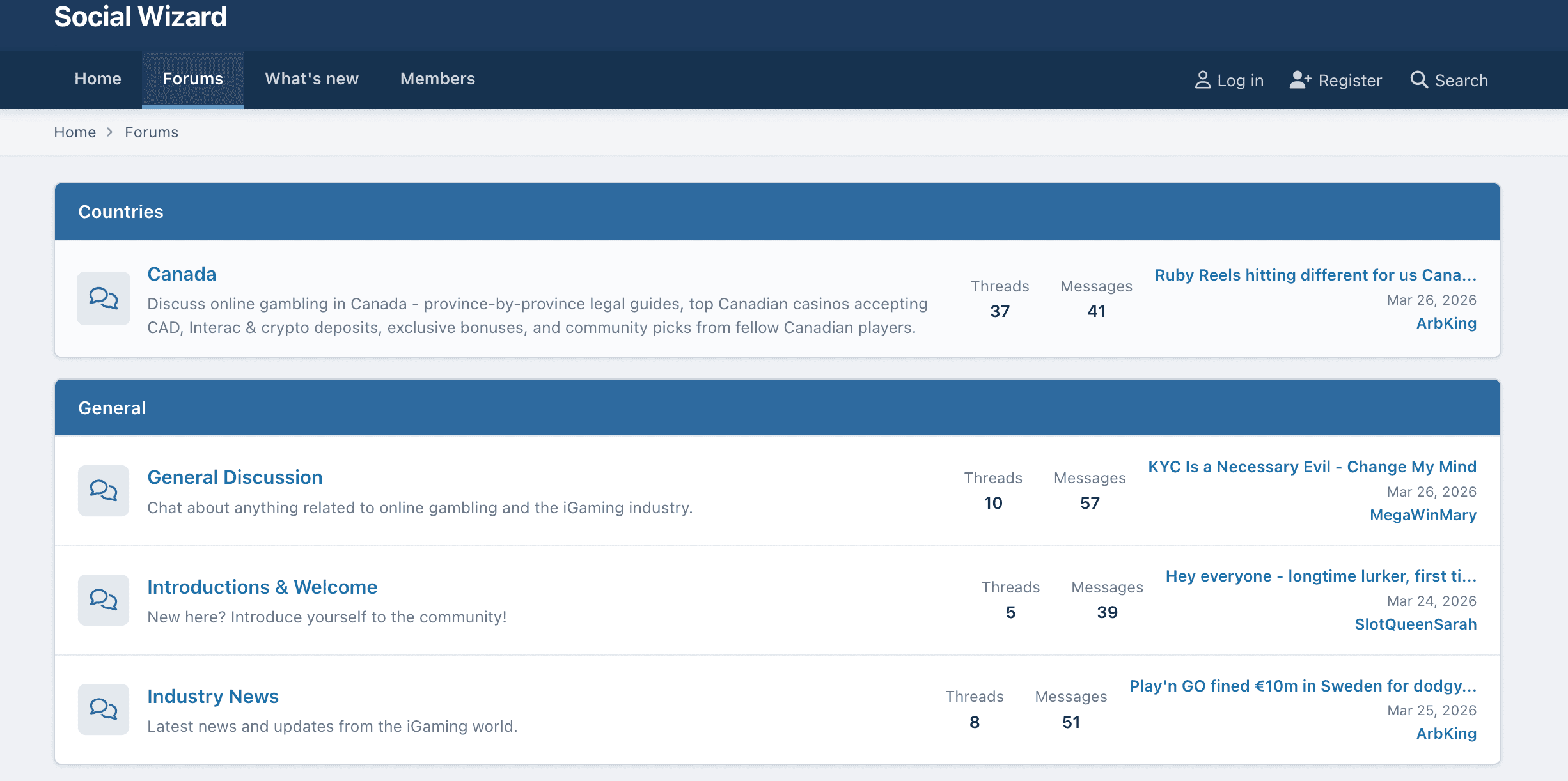Click the Home breadcrumb link

tap(75, 132)
